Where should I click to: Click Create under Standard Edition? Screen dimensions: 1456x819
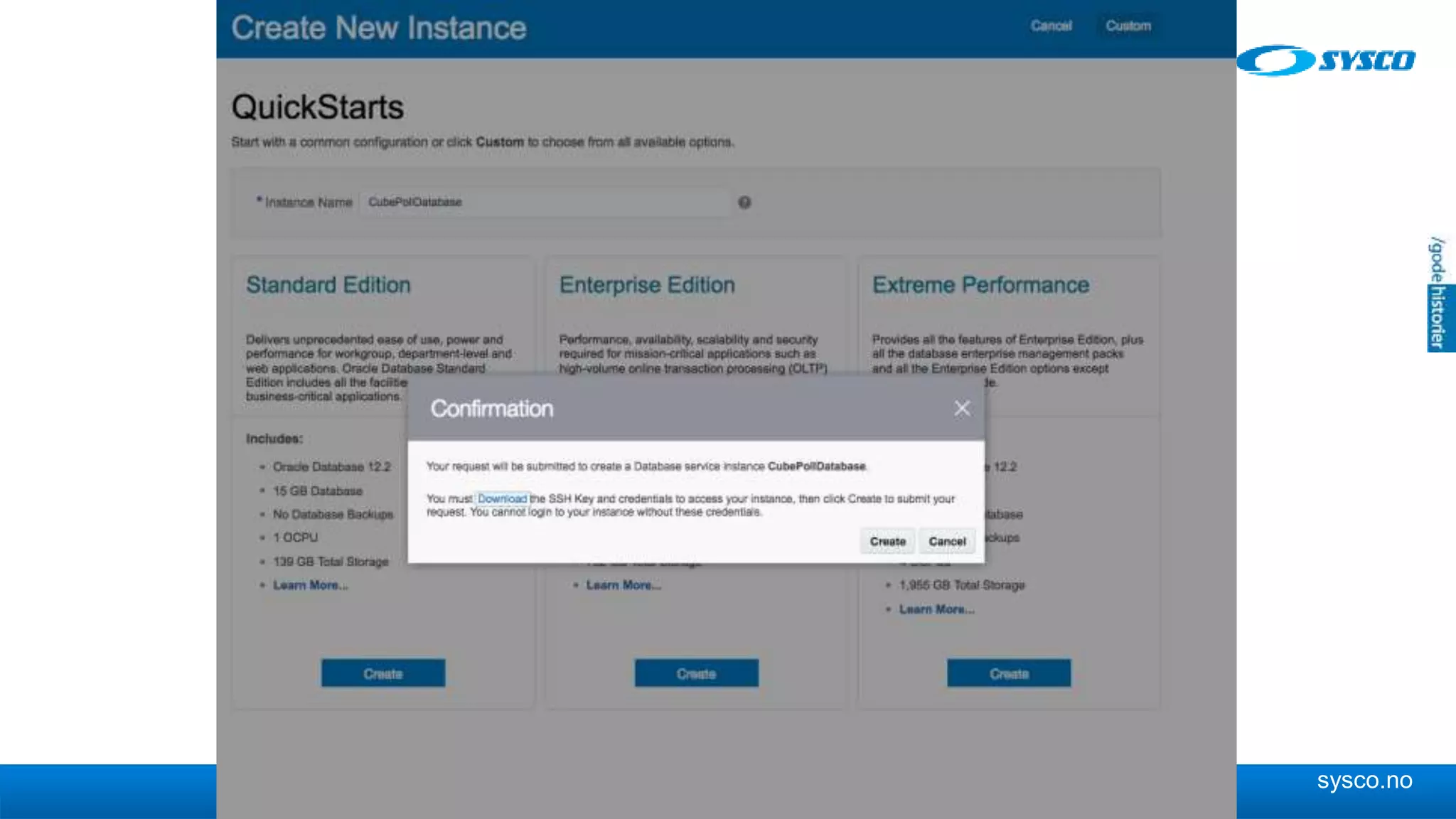(383, 673)
